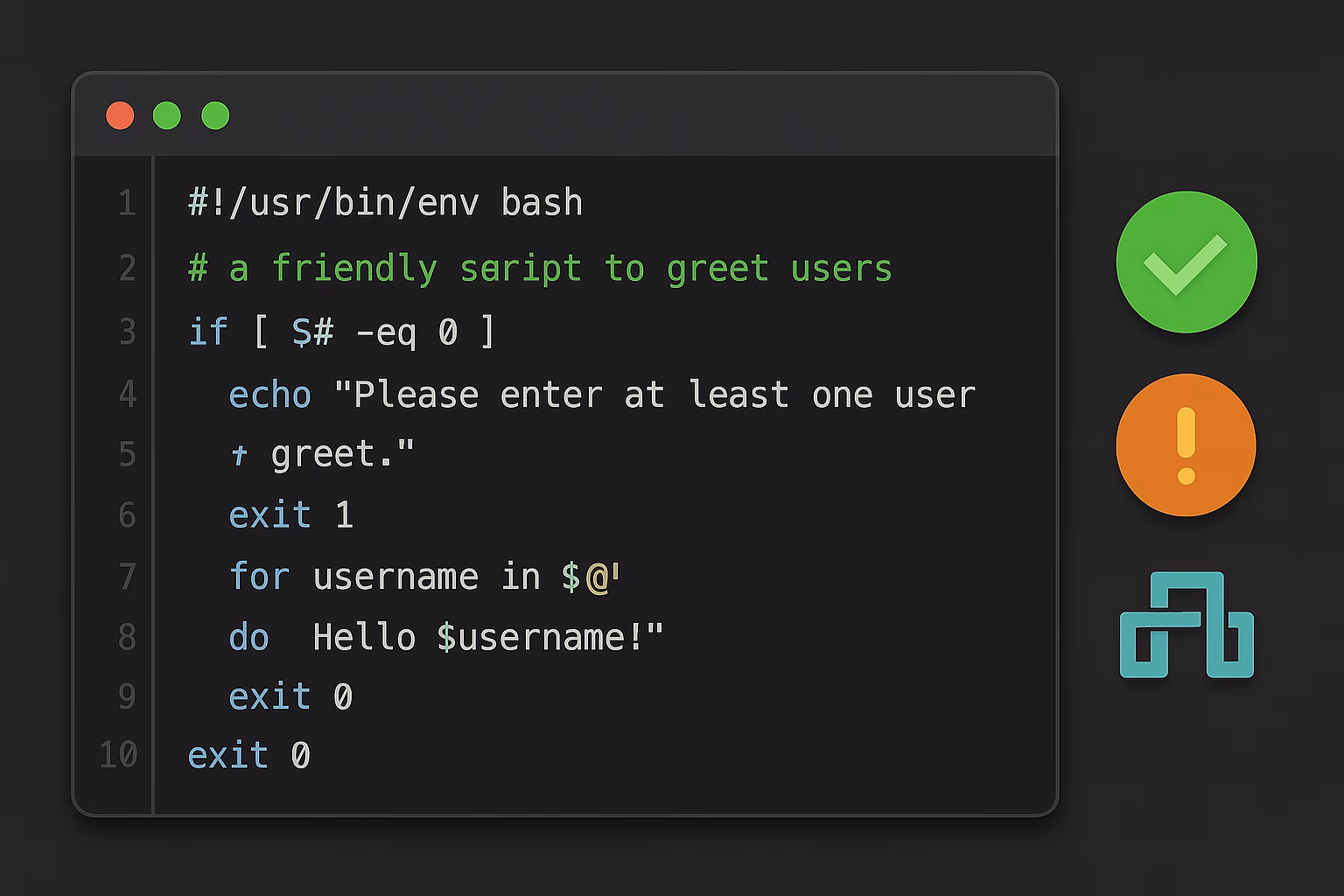Place cursor on the "if" keyword
This screenshot has height=896, width=1344.
click(x=207, y=332)
